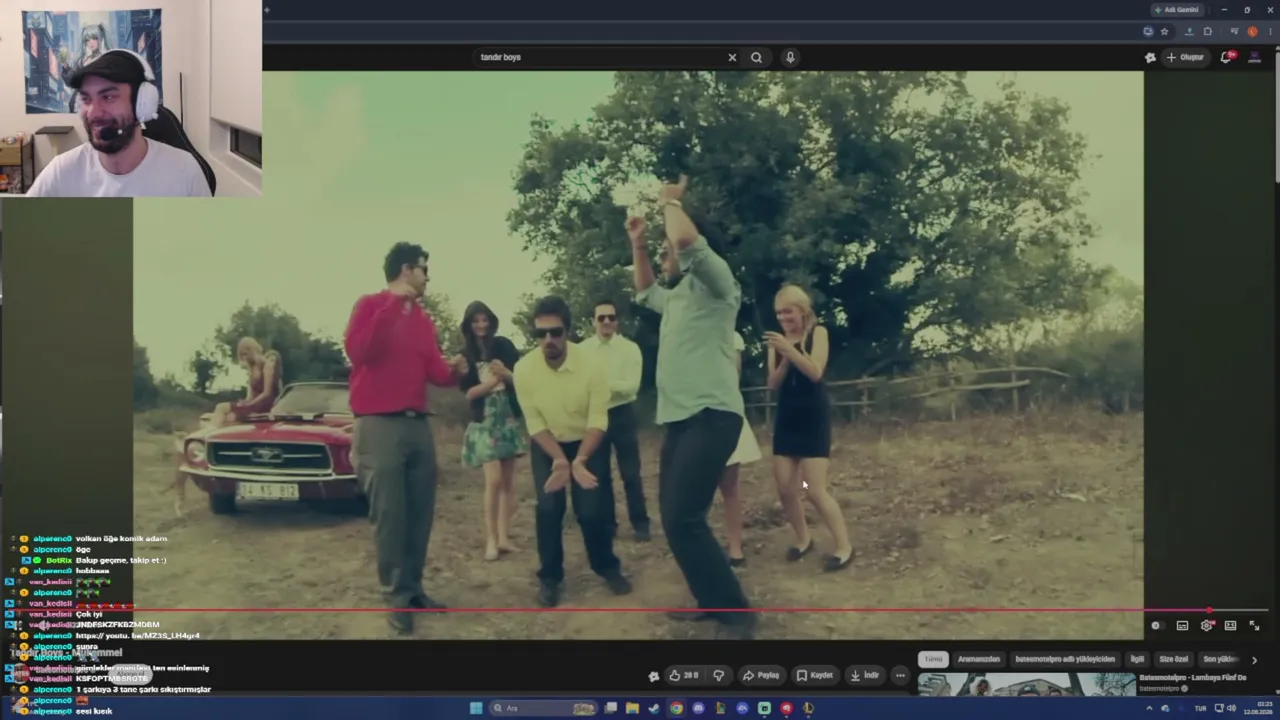
Task: Open more actions three-dot button
Action: click(900, 675)
